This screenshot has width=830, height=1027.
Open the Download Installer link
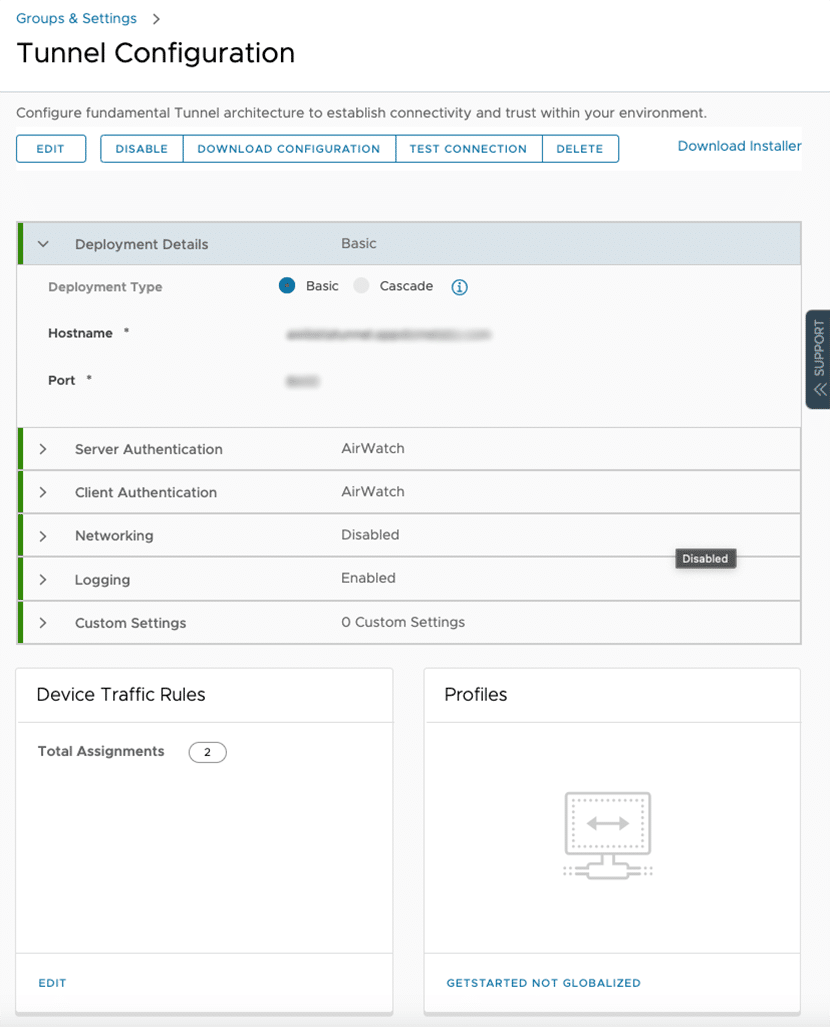click(x=739, y=146)
